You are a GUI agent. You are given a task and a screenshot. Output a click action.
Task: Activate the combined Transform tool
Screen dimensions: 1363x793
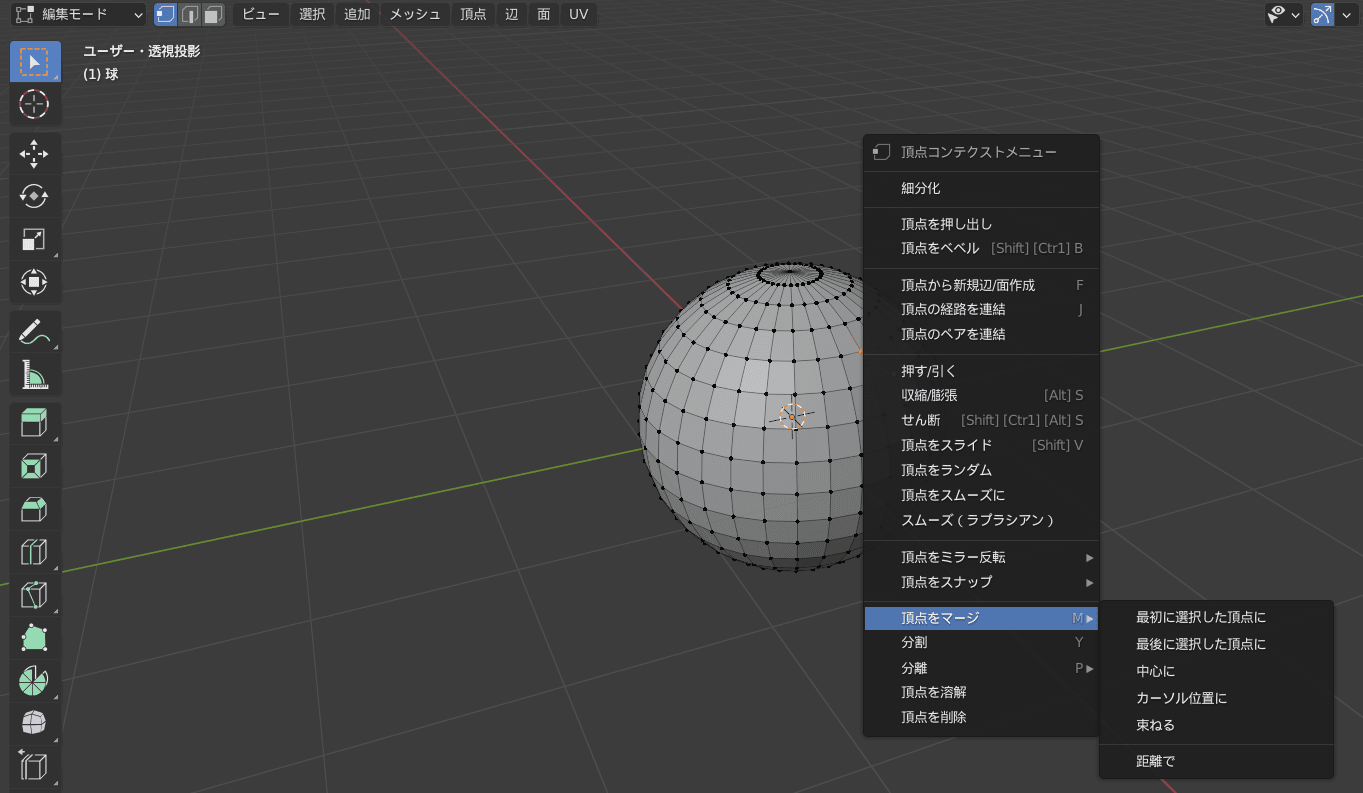pos(35,283)
